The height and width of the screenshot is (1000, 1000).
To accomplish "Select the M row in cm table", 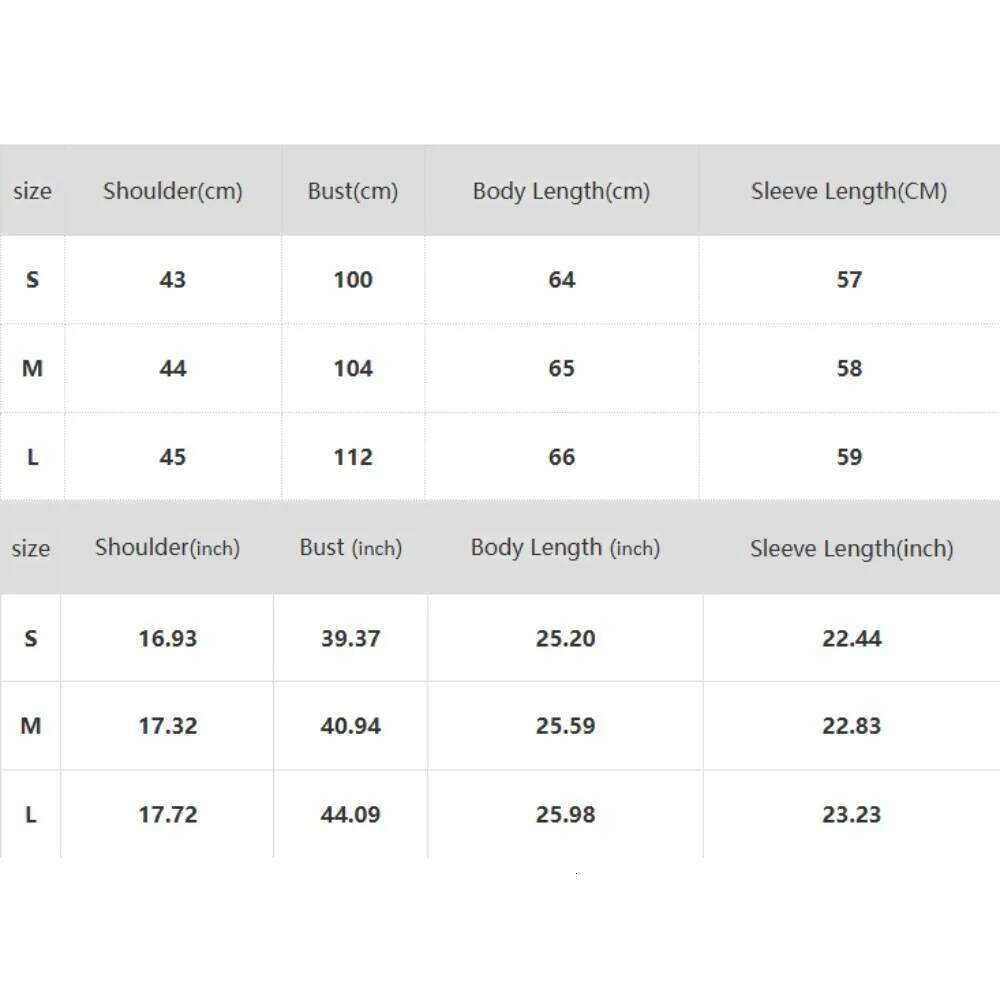I will point(32,369).
